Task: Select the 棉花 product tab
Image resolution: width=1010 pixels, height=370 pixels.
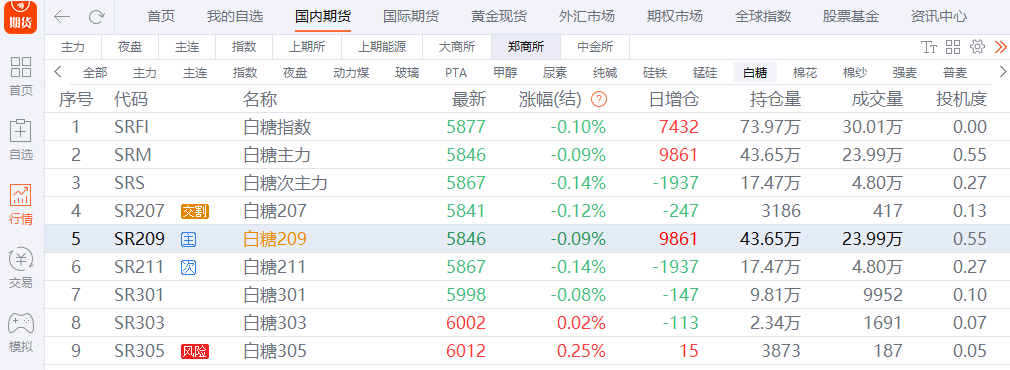Action: [805, 72]
